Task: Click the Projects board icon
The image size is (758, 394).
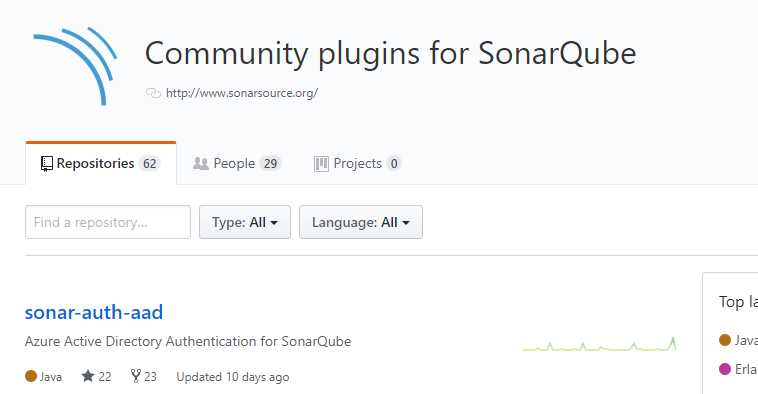Action: click(321, 164)
